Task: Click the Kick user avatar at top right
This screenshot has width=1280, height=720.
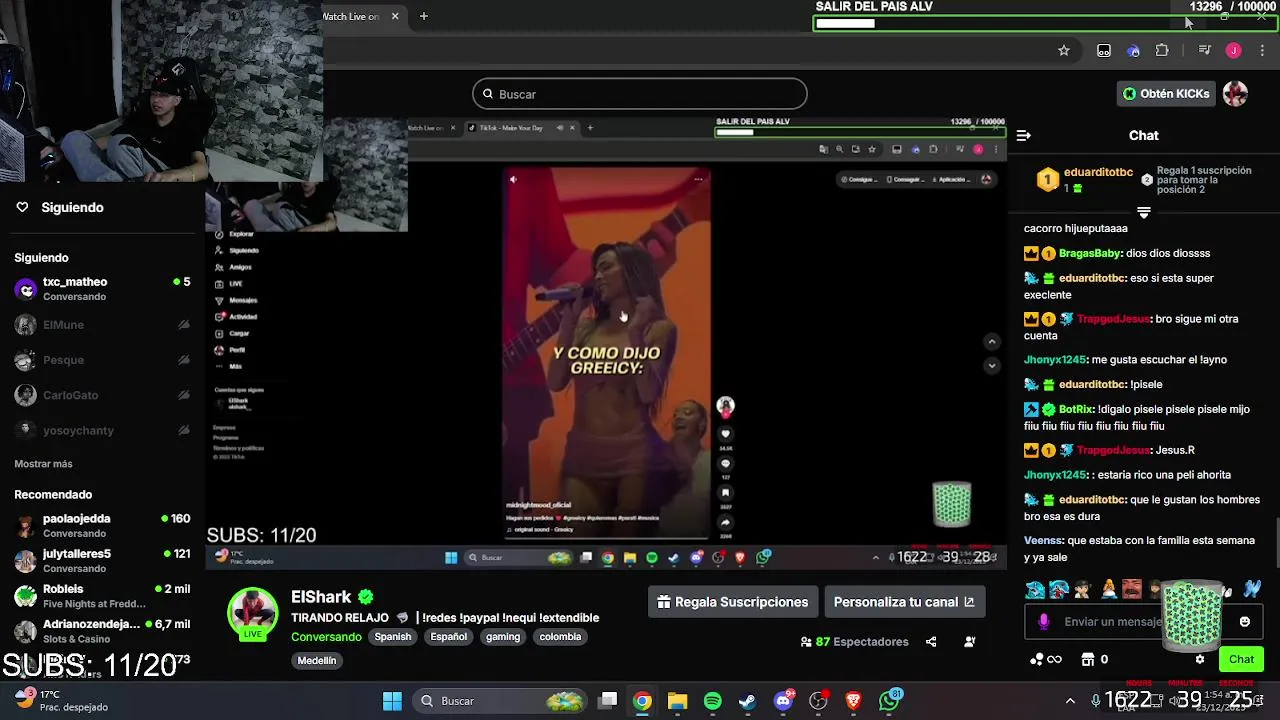Action: 1236,94
